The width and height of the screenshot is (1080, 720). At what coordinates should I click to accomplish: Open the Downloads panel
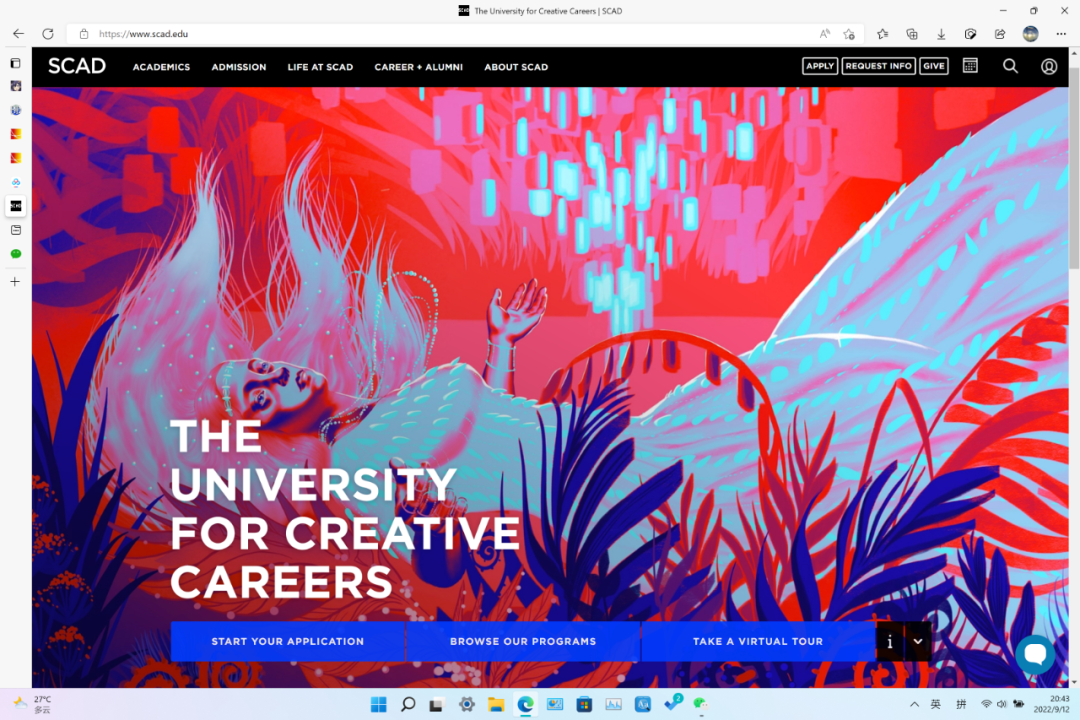click(941, 34)
